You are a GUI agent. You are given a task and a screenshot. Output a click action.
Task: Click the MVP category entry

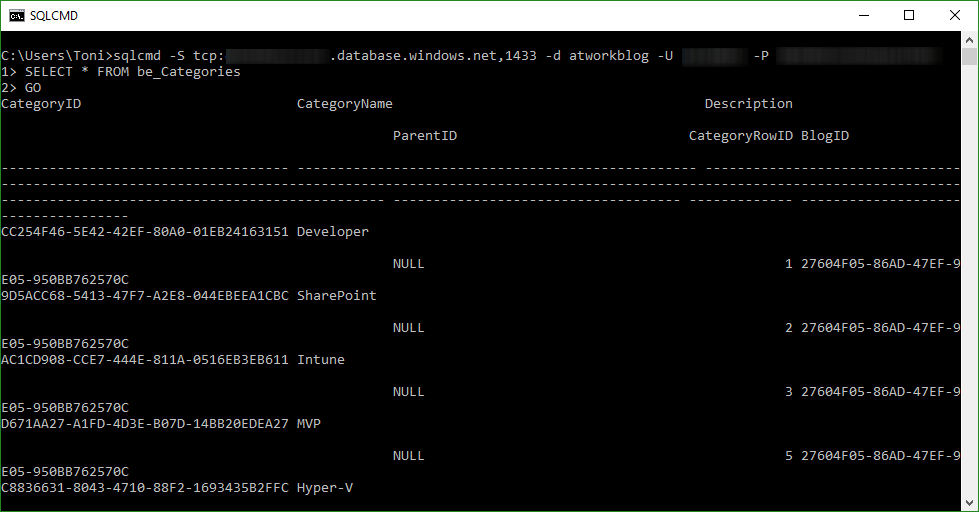coord(309,424)
